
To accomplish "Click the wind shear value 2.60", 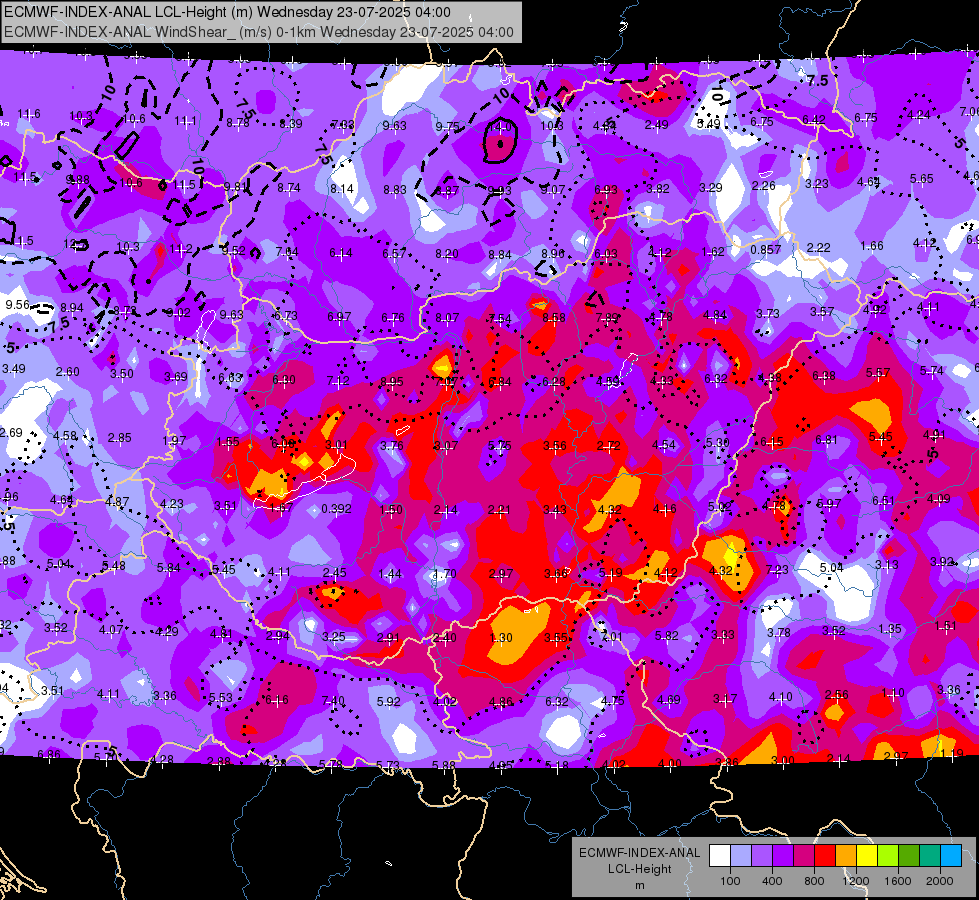I will pyautogui.click(x=67, y=372).
